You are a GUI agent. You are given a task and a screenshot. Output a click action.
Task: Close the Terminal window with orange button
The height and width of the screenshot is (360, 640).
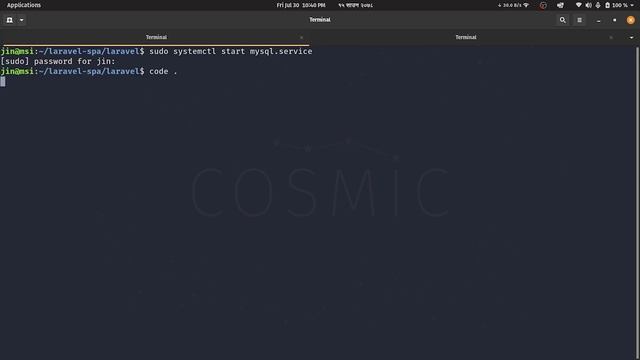pos(631,20)
